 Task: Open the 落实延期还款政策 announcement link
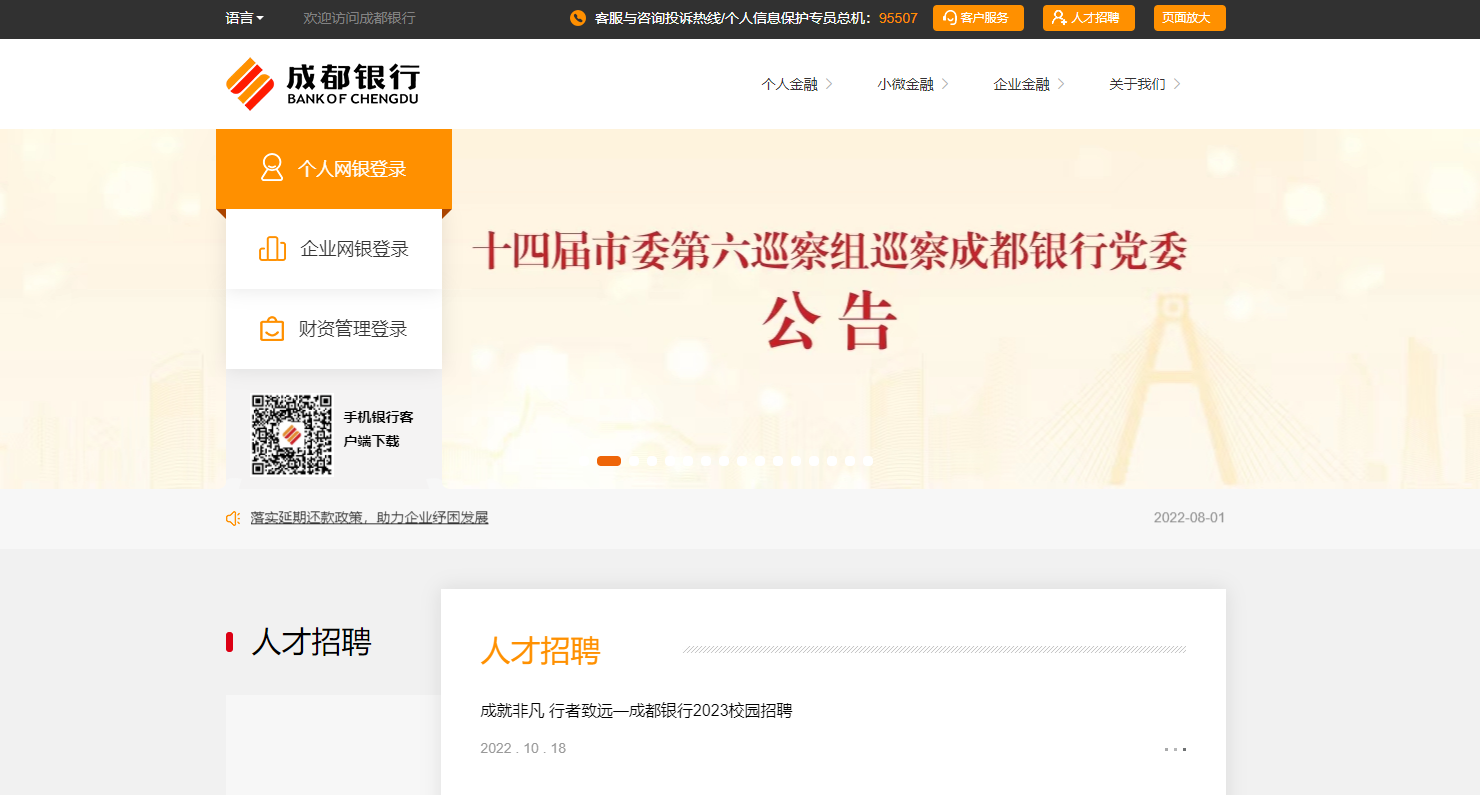point(369,518)
